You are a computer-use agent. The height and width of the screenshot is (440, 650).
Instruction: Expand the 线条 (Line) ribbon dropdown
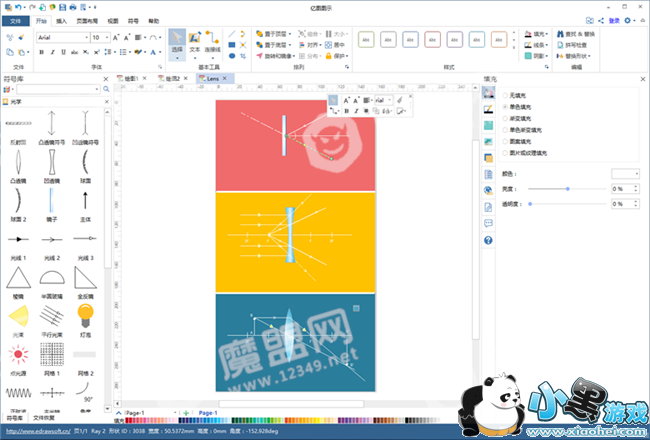click(547, 45)
